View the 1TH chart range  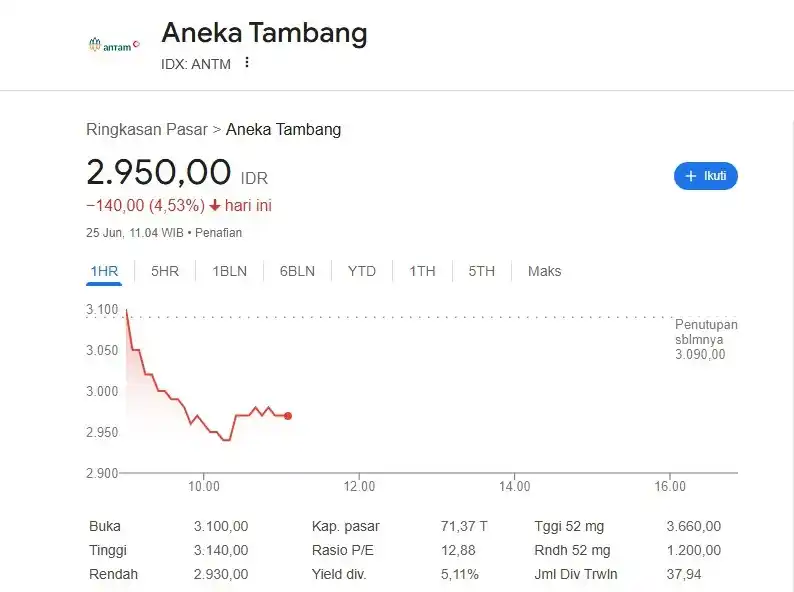[422, 271]
